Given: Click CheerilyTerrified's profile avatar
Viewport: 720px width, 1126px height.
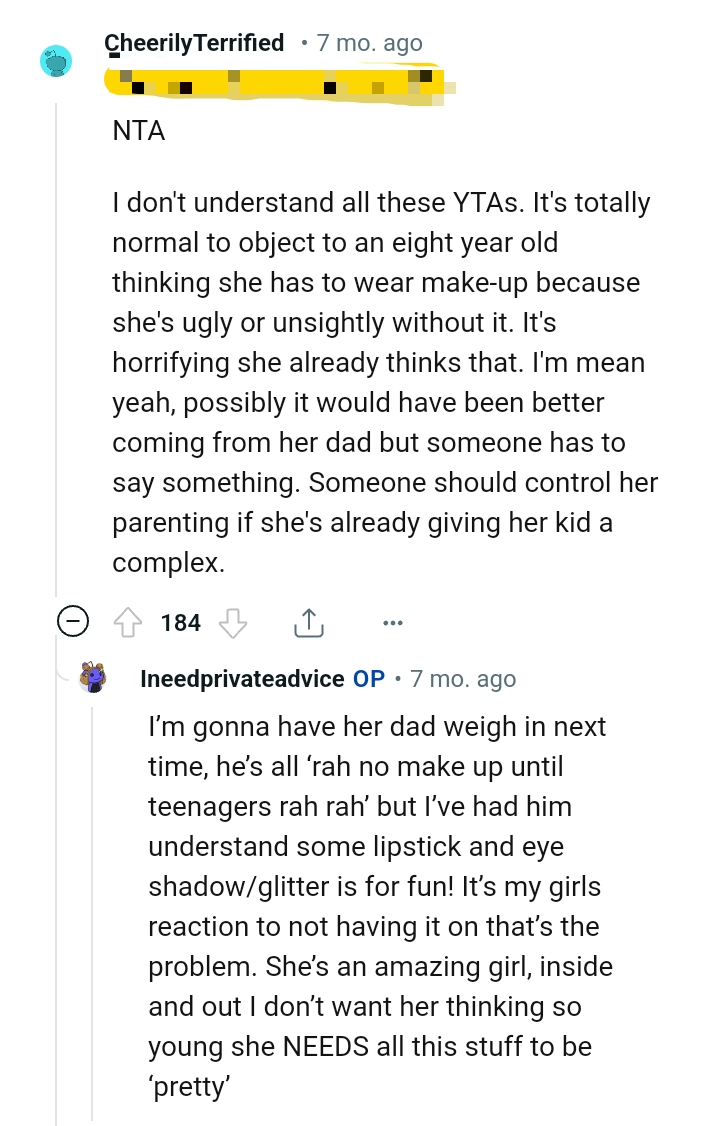Looking at the screenshot, I should [x=57, y=61].
